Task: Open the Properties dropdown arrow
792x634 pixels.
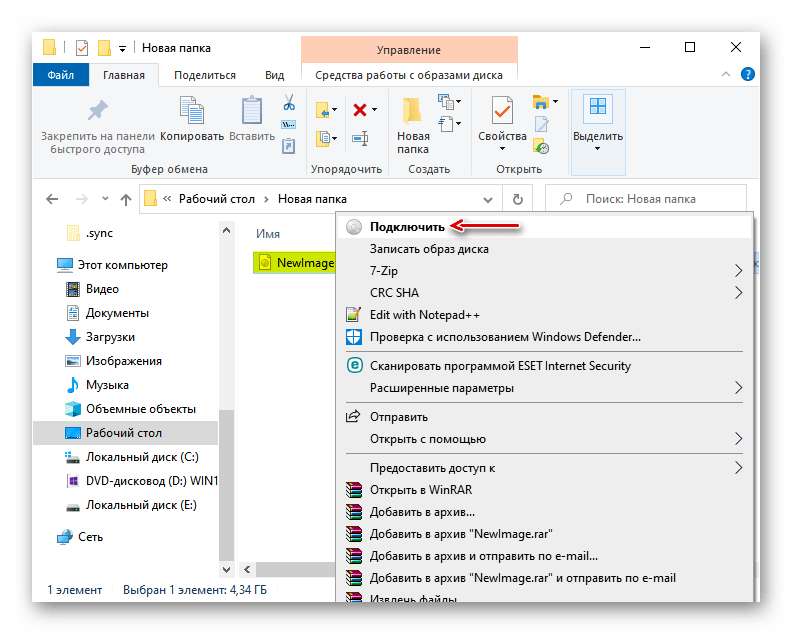Action: point(502,149)
